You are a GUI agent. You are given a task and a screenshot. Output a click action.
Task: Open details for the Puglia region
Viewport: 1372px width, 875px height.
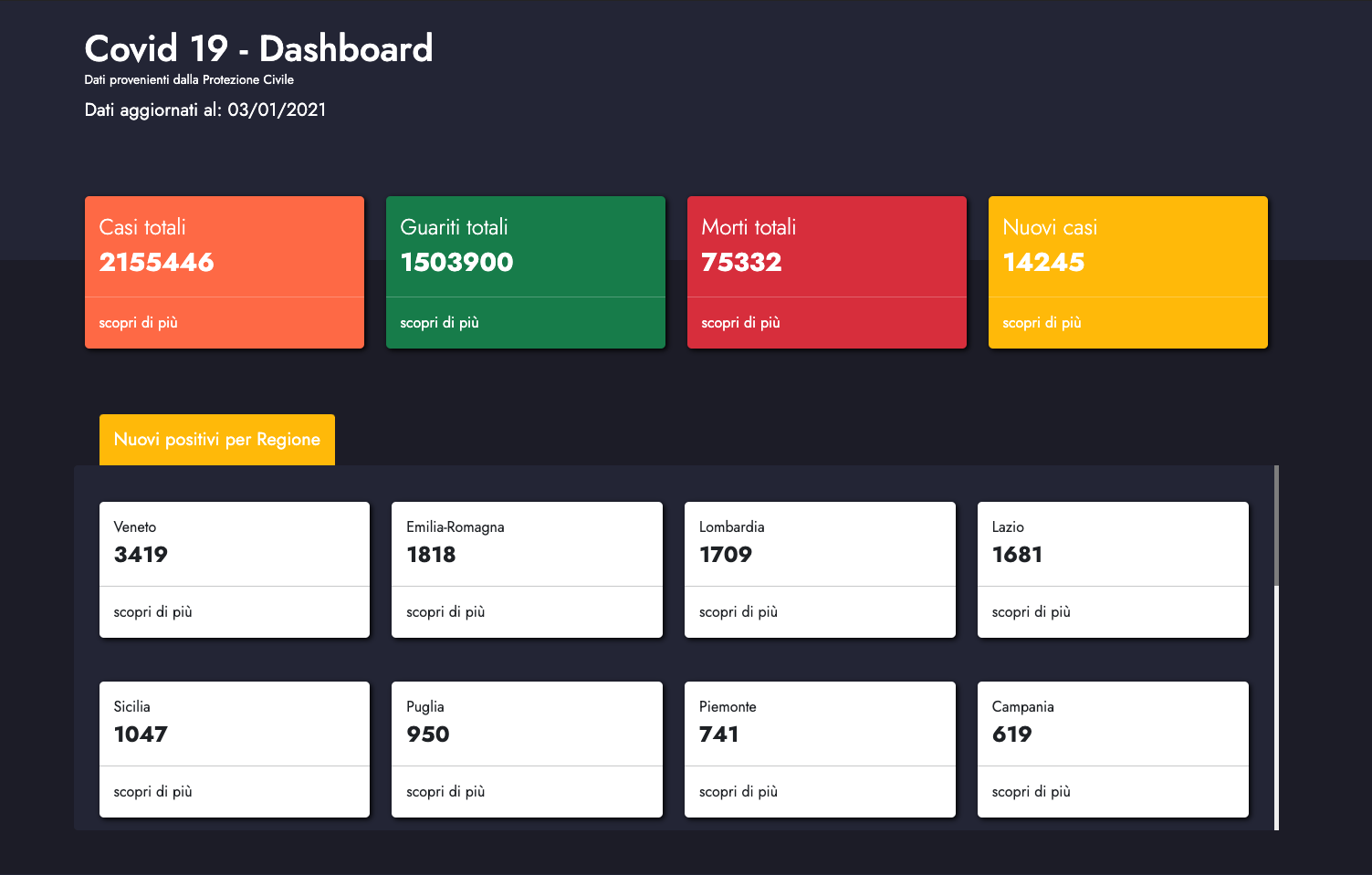point(445,791)
